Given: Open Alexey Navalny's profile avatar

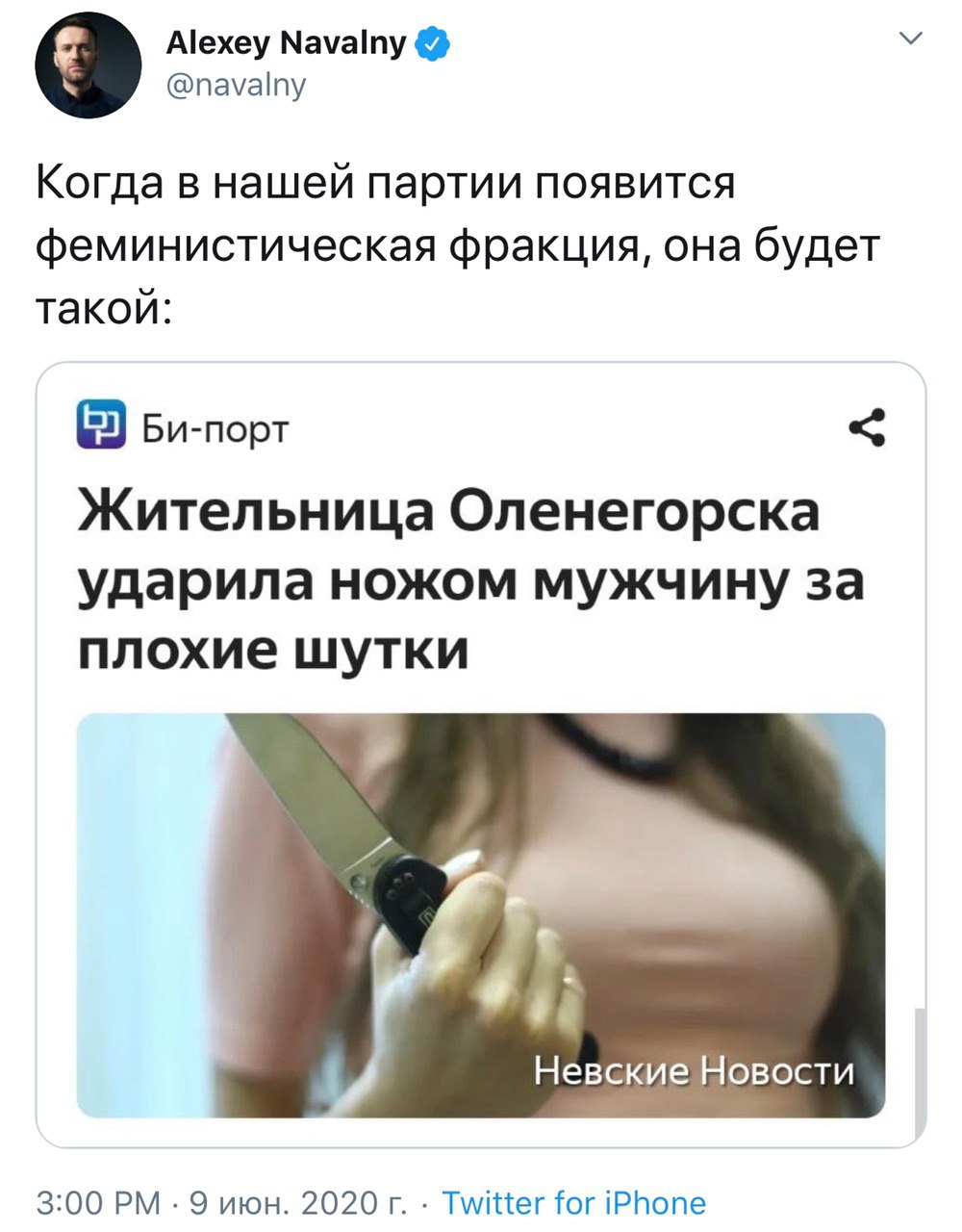Looking at the screenshot, I should [x=89, y=66].
